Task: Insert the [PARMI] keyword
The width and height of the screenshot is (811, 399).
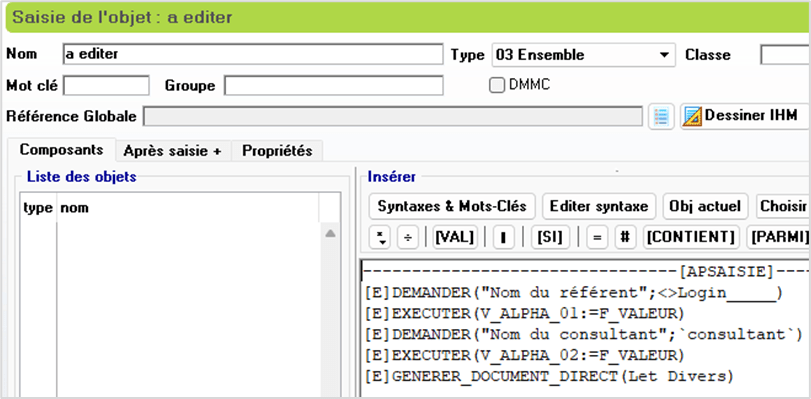Action: coord(778,238)
